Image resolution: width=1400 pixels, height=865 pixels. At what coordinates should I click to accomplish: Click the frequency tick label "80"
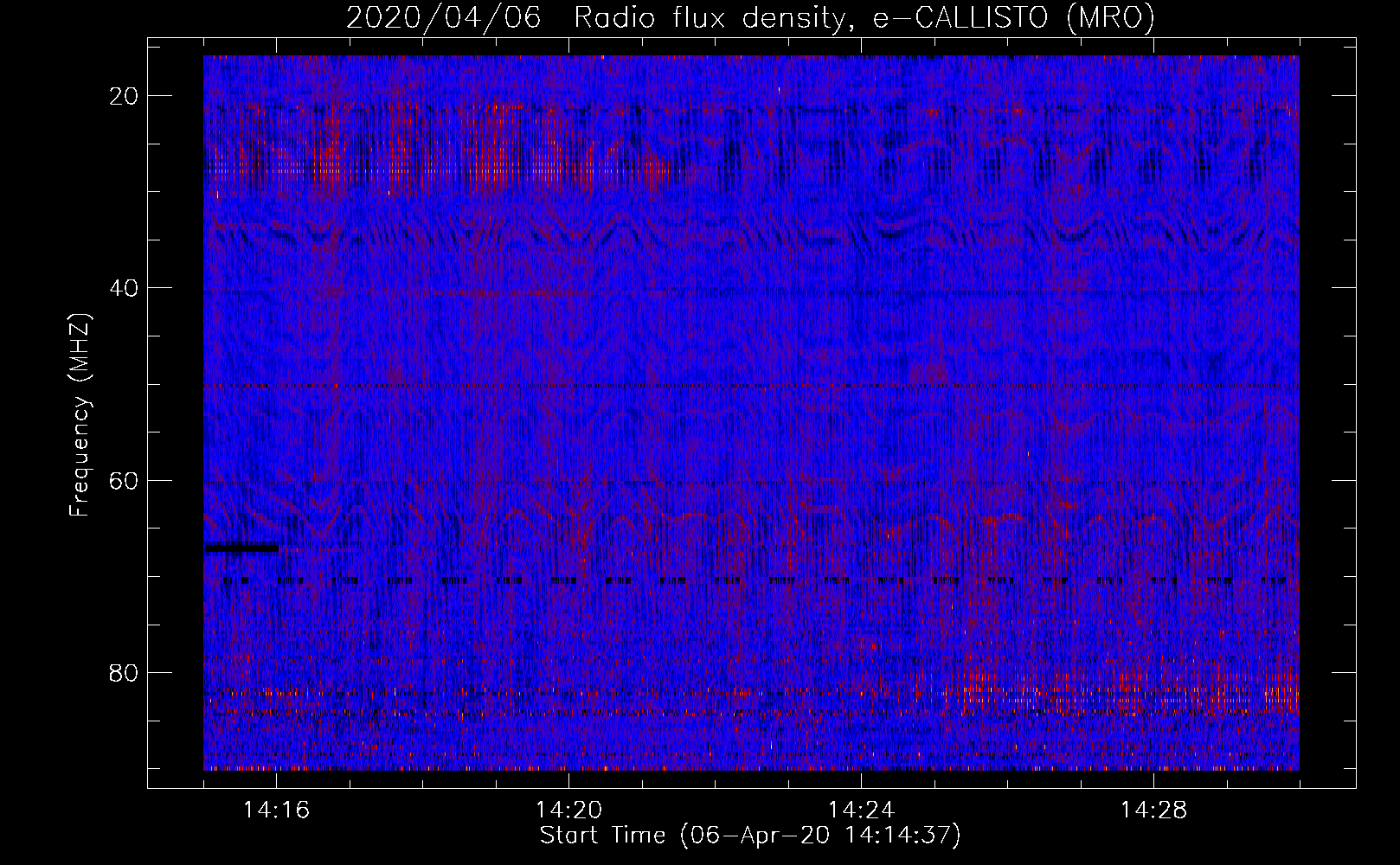pos(125,672)
